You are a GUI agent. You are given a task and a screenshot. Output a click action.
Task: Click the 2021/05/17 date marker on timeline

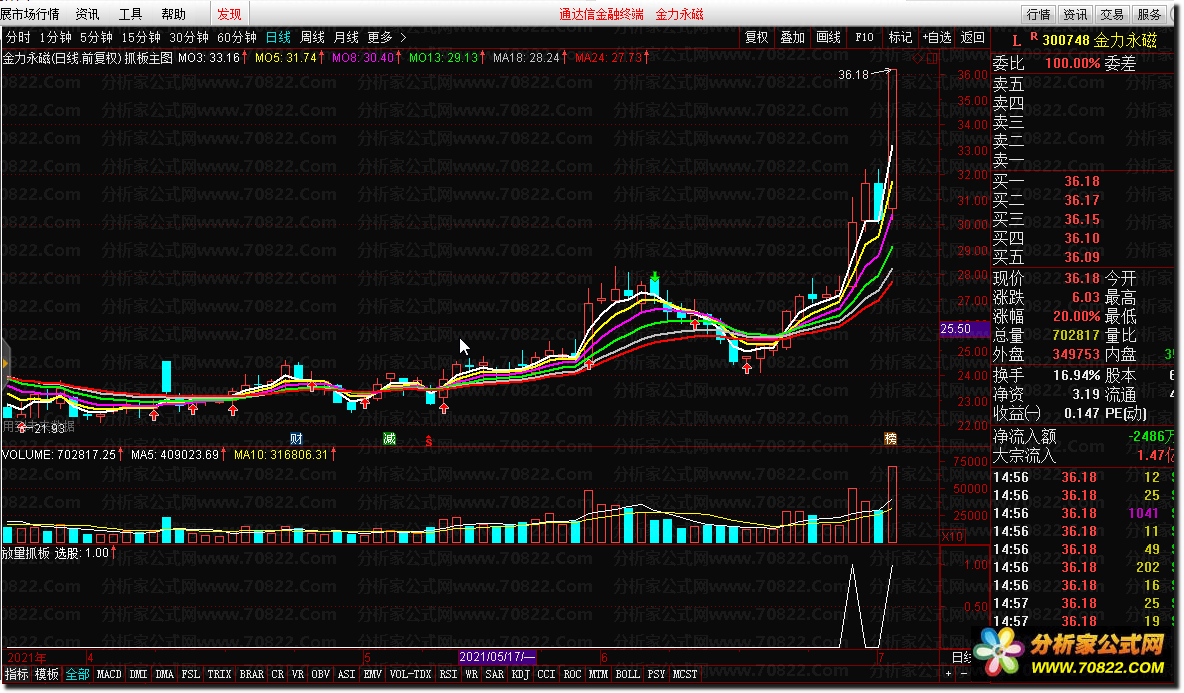click(x=497, y=658)
